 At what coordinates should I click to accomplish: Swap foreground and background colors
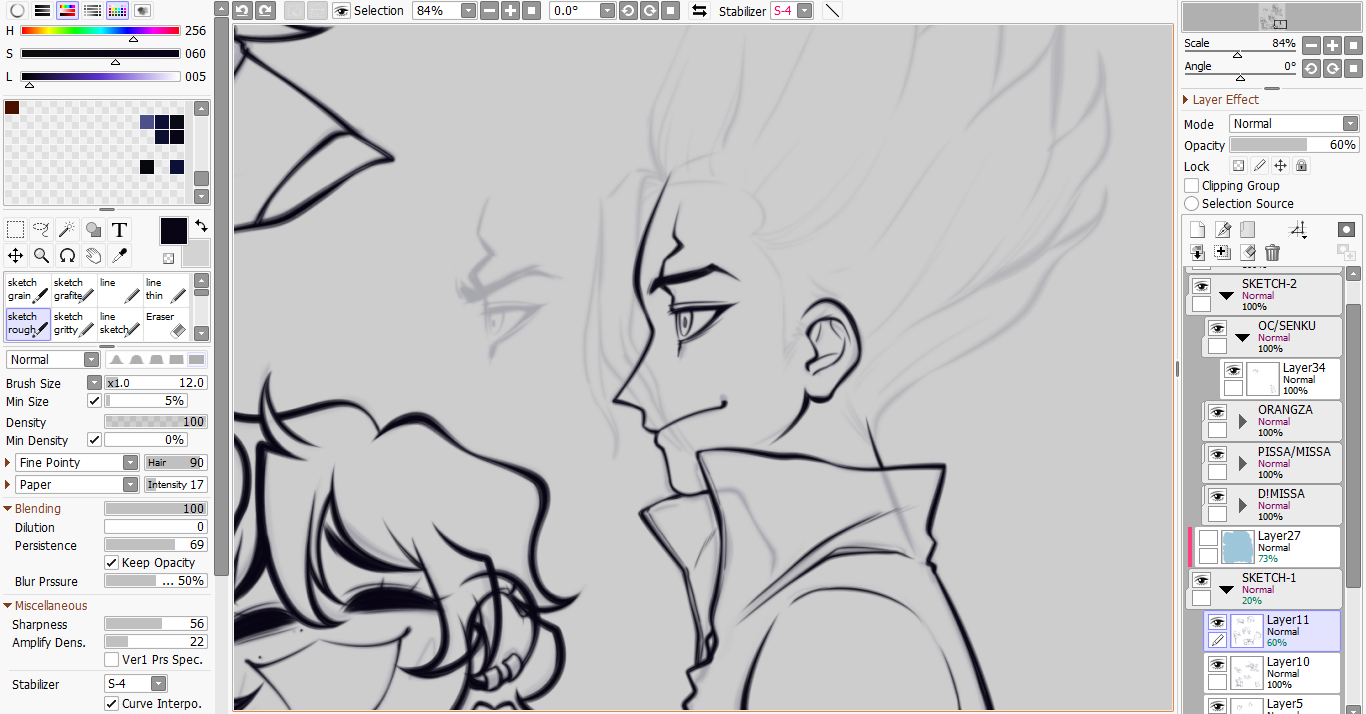[200, 226]
